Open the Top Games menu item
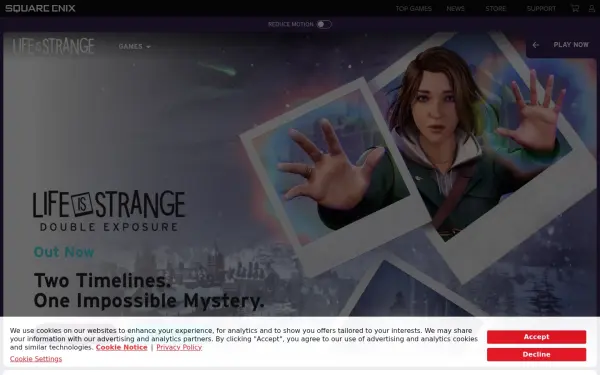 tap(414, 8)
